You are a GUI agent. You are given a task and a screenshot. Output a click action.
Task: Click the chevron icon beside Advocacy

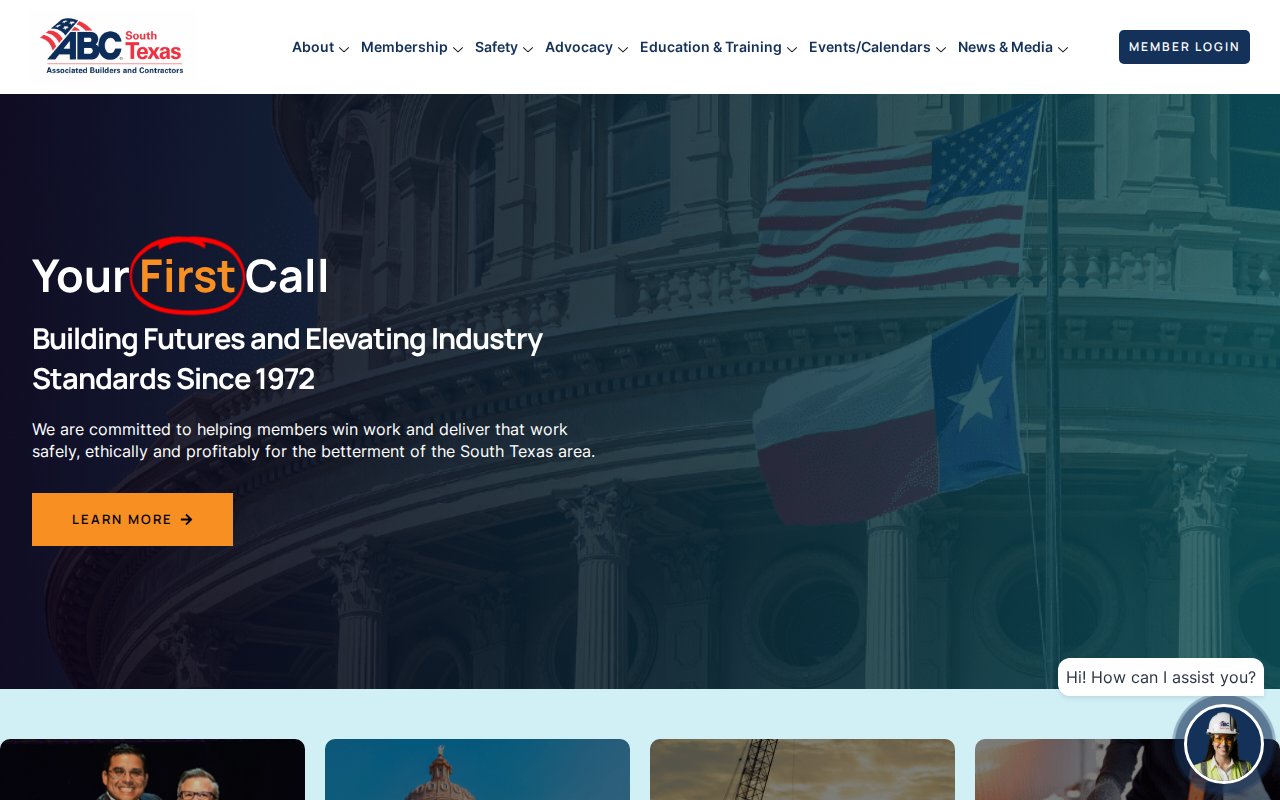pos(623,49)
